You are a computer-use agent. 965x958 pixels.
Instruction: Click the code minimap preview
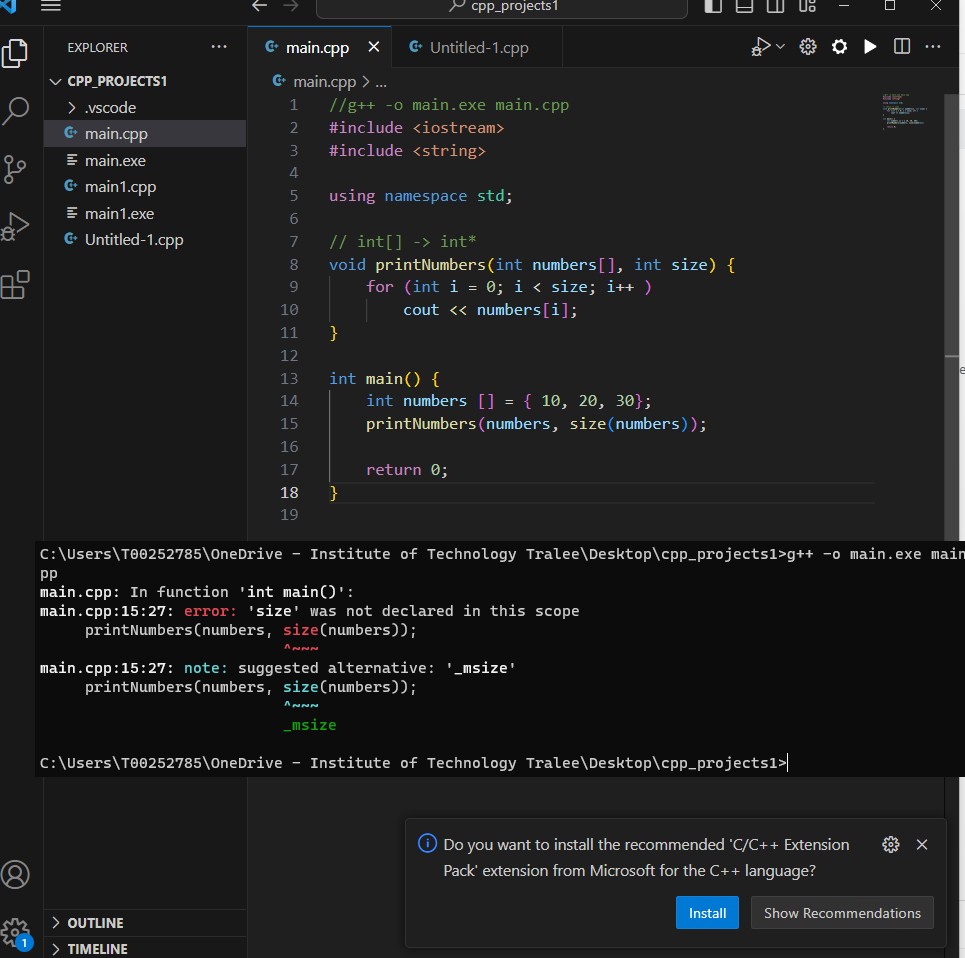(x=905, y=111)
